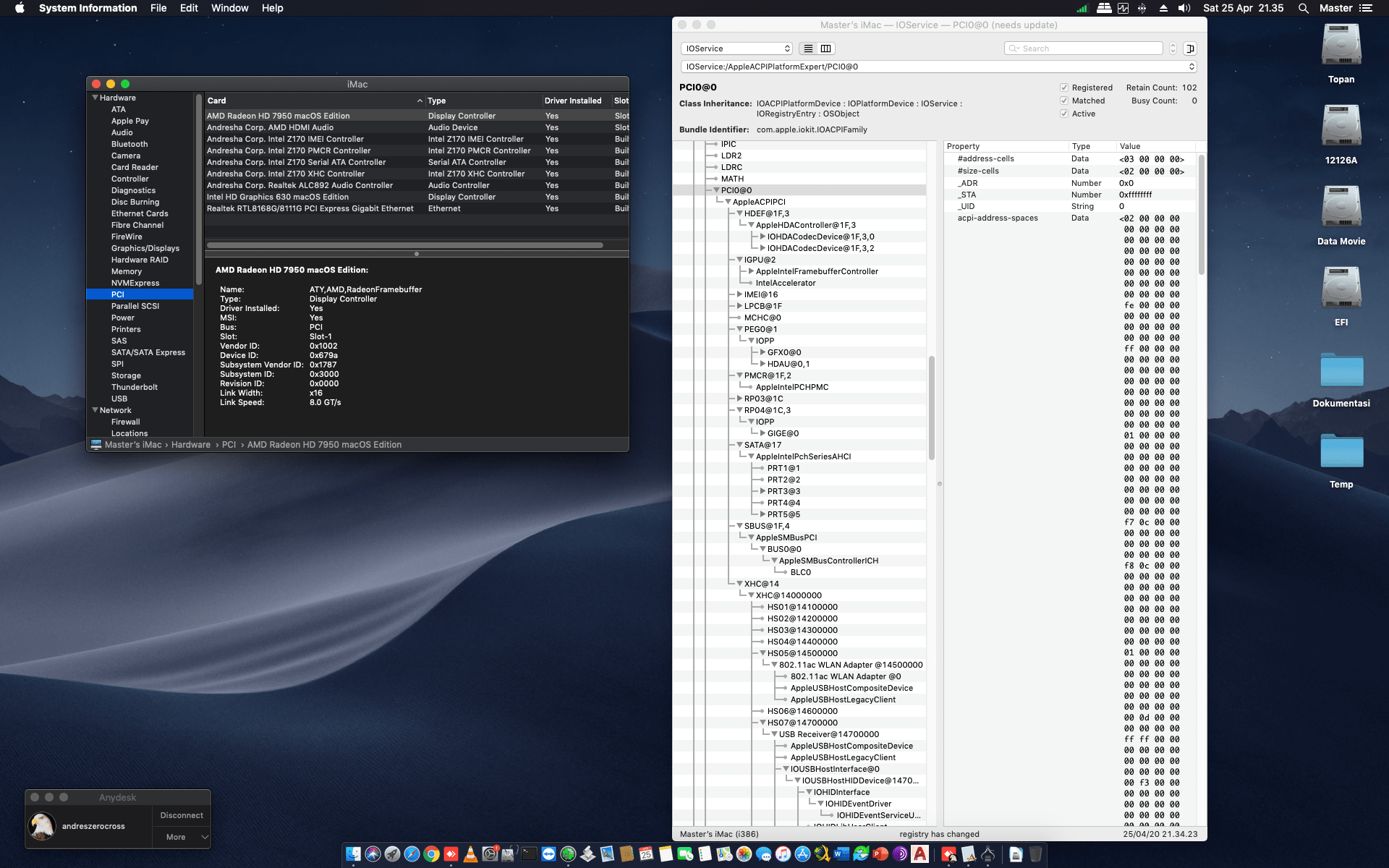The height and width of the screenshot is (868, 1389).
Task: Open Launchpad rocket icon in dock
Action: [392, 854]
